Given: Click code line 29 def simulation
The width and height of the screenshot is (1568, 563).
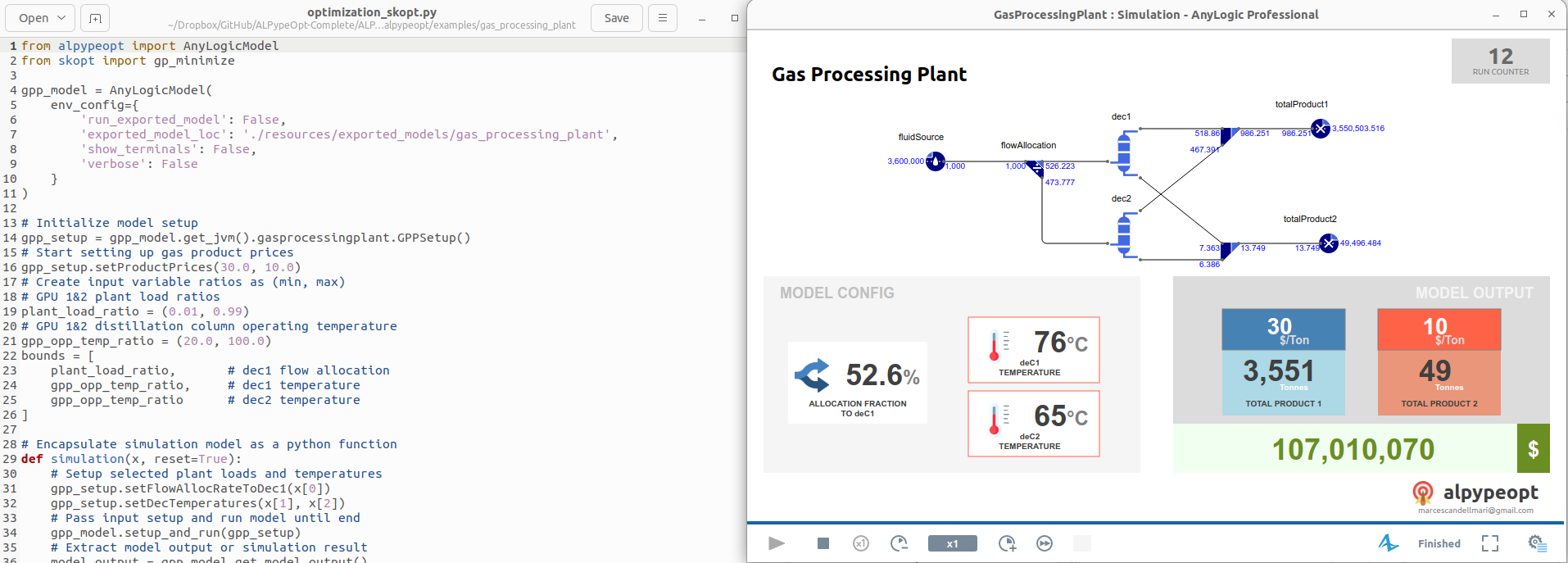Looking at the screenshot, I should click(131, 459).
